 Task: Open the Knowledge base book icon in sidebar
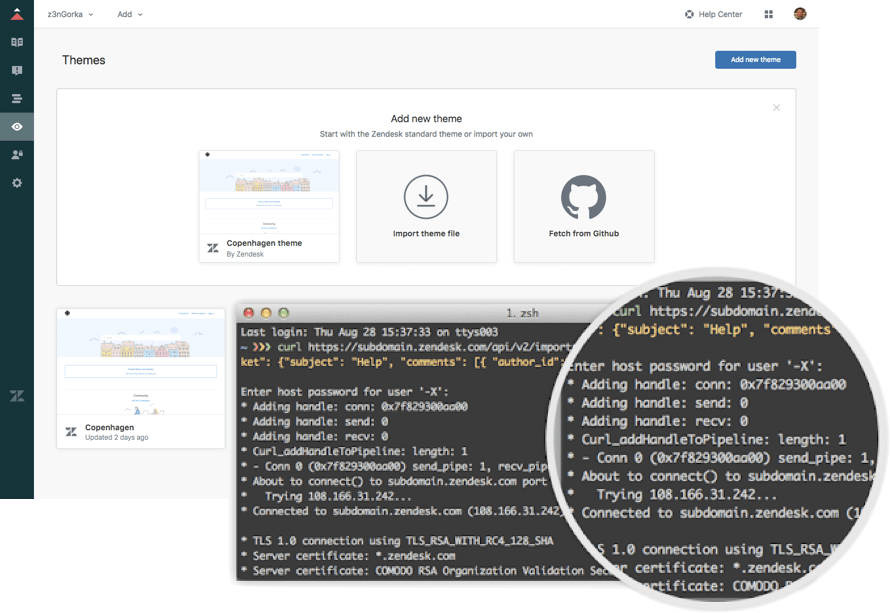tap(17, 43)
